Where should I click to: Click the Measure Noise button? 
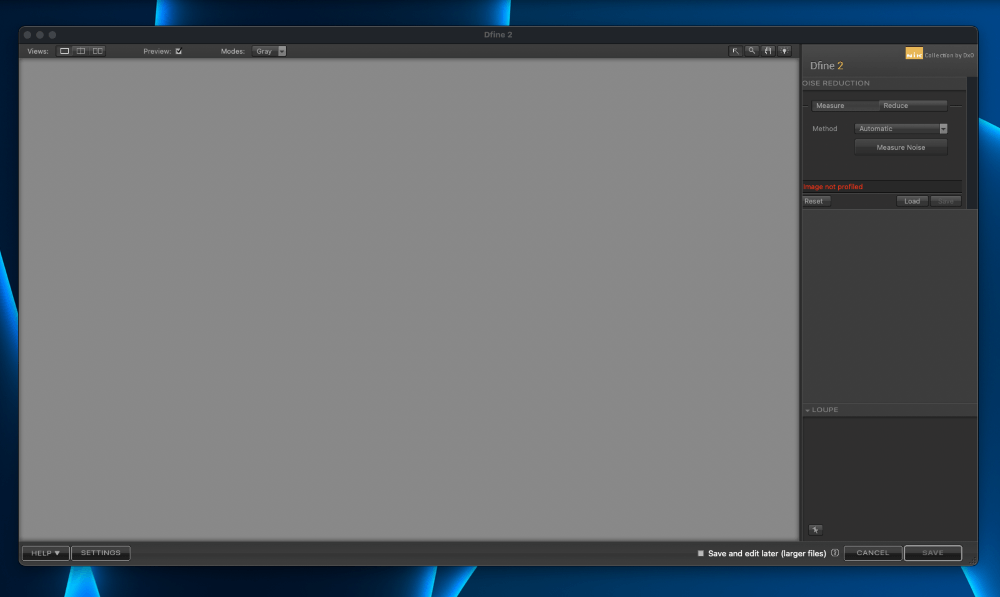[901, 147]
